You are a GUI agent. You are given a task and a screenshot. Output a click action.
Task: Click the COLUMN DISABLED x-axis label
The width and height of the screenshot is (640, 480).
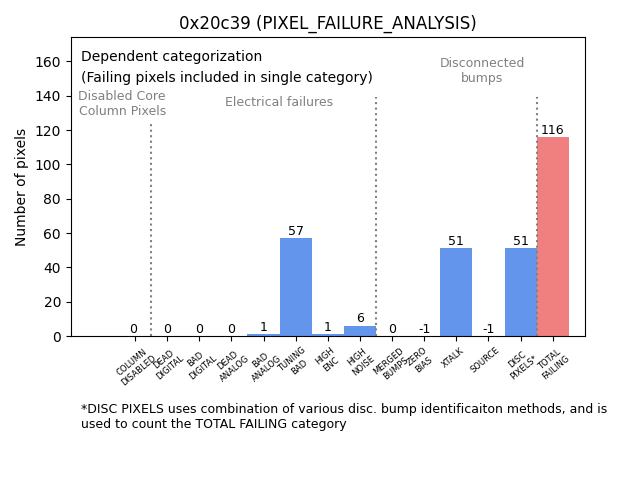[x=136, y=366]
